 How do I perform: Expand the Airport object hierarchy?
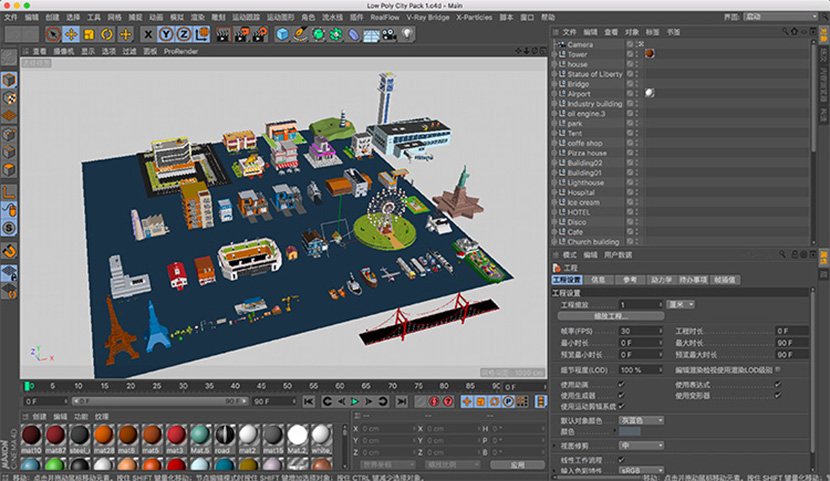[x=554, y=94]
